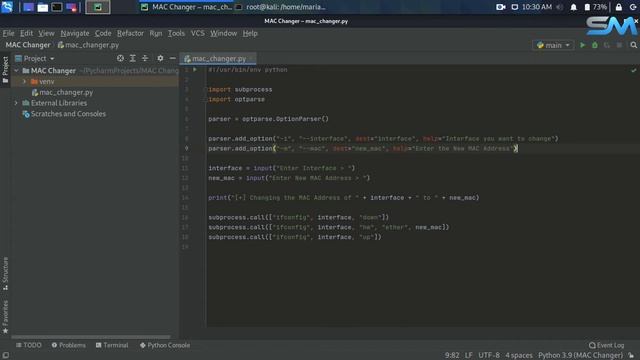Image resolution: width=640 pixels, height=360 pixels.
Task: Open the View menu
Action: tap(46, 33)
